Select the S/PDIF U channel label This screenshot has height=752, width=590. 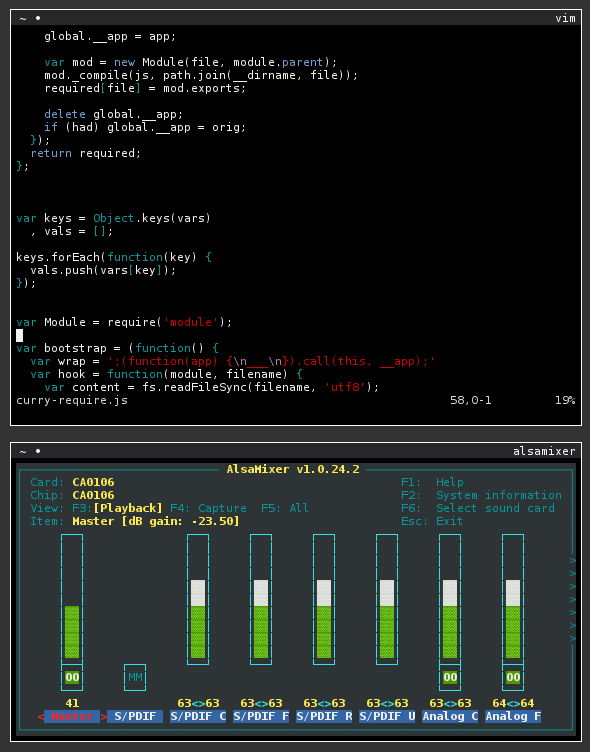pos(387,716)
